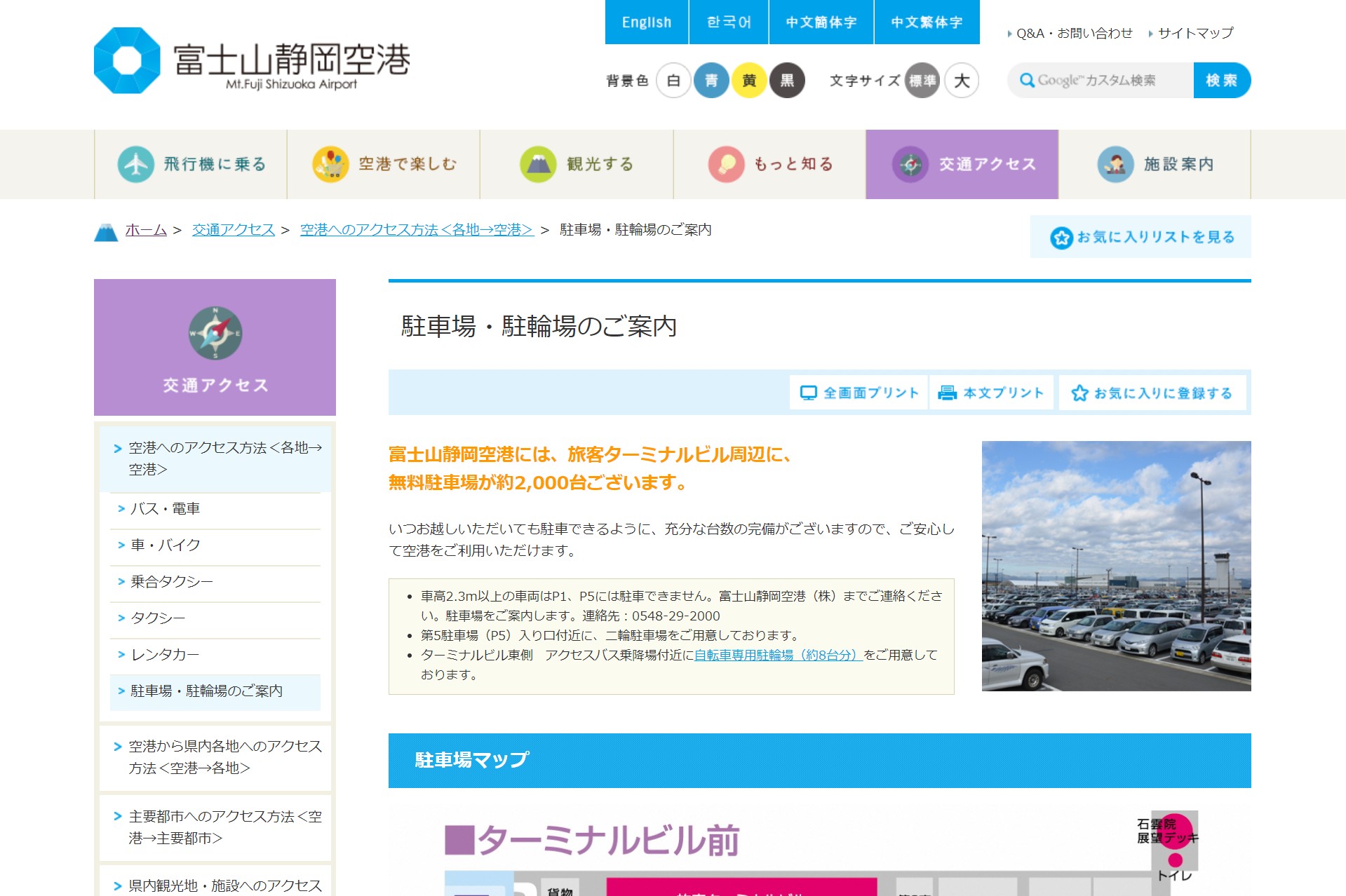
Task: Click the Mt. Fuji Shizuoka Airport octagon logo
Action: click(x=127, y=60)
